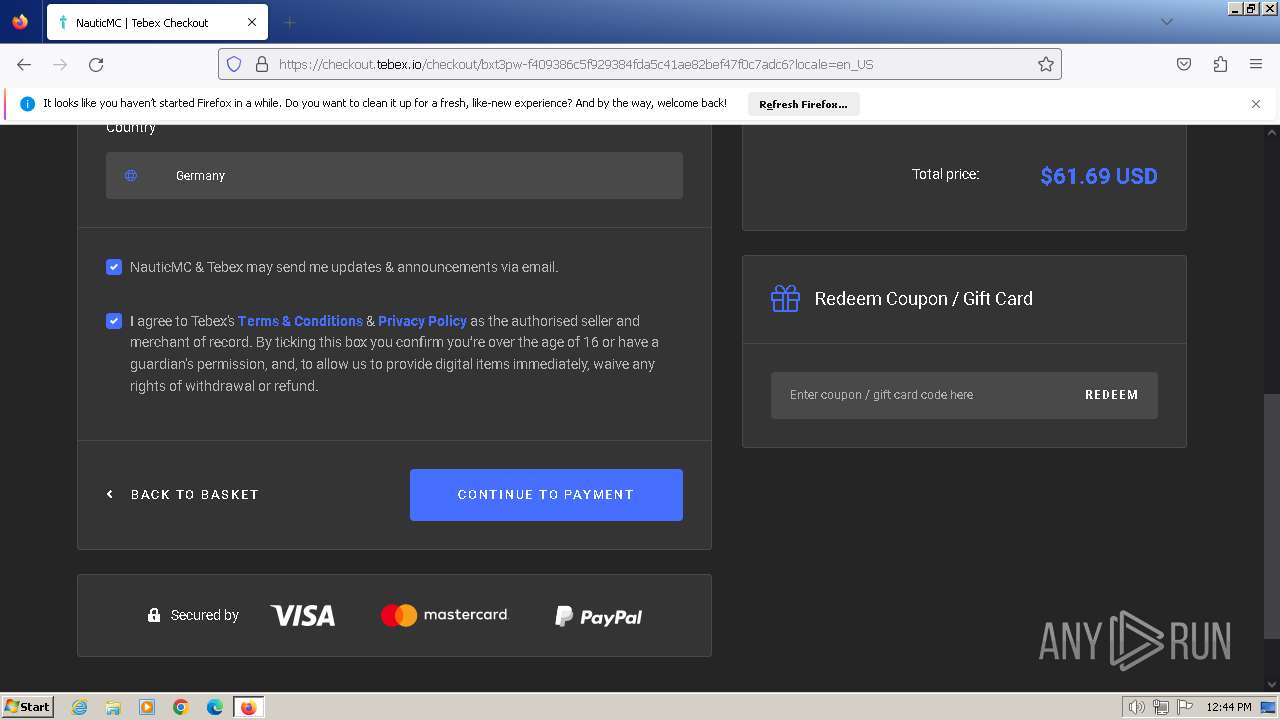
Task: Open the Extensions puzzle icon
Action: pyautogui.click(x=1220, y=64)
